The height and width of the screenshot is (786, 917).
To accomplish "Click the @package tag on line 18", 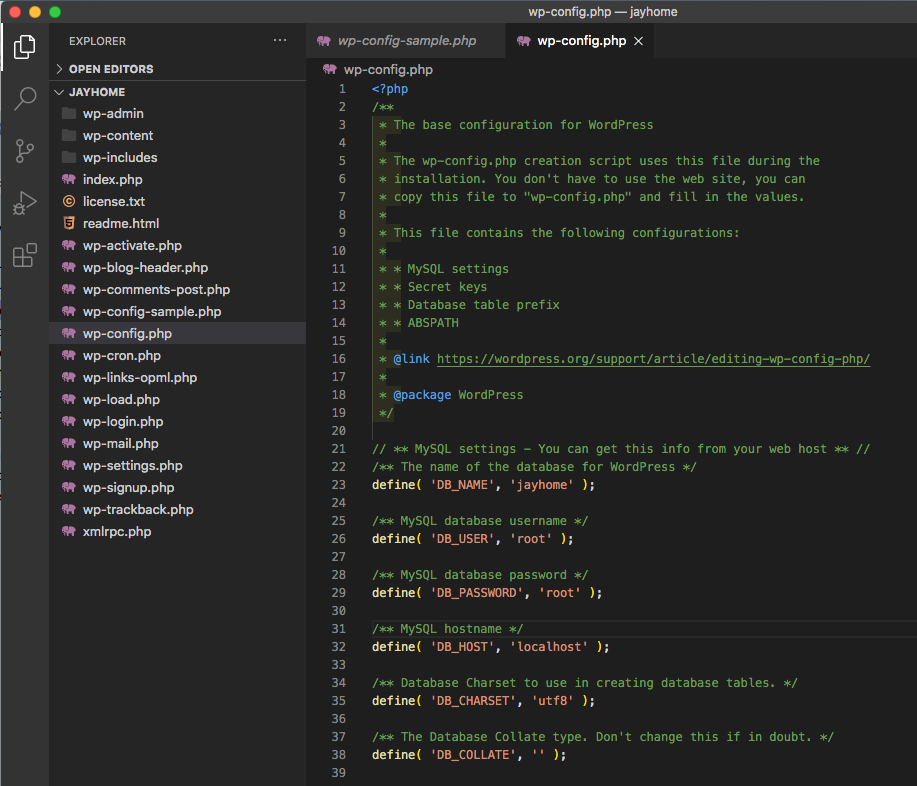I will pos(422,395).
